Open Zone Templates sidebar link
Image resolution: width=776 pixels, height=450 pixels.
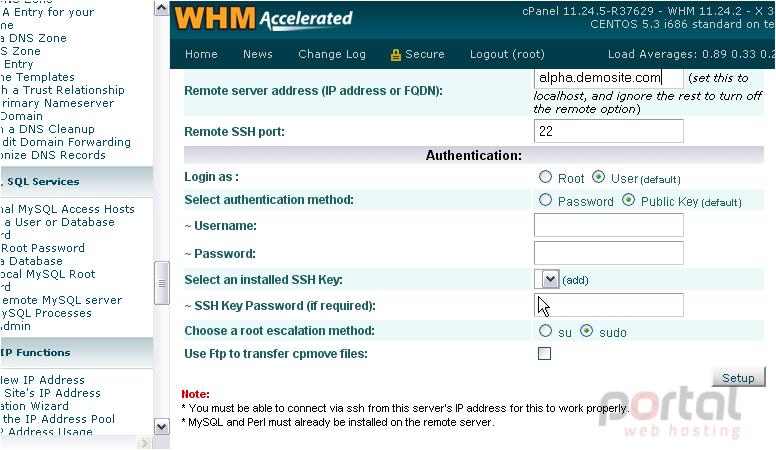coord(38,77)
